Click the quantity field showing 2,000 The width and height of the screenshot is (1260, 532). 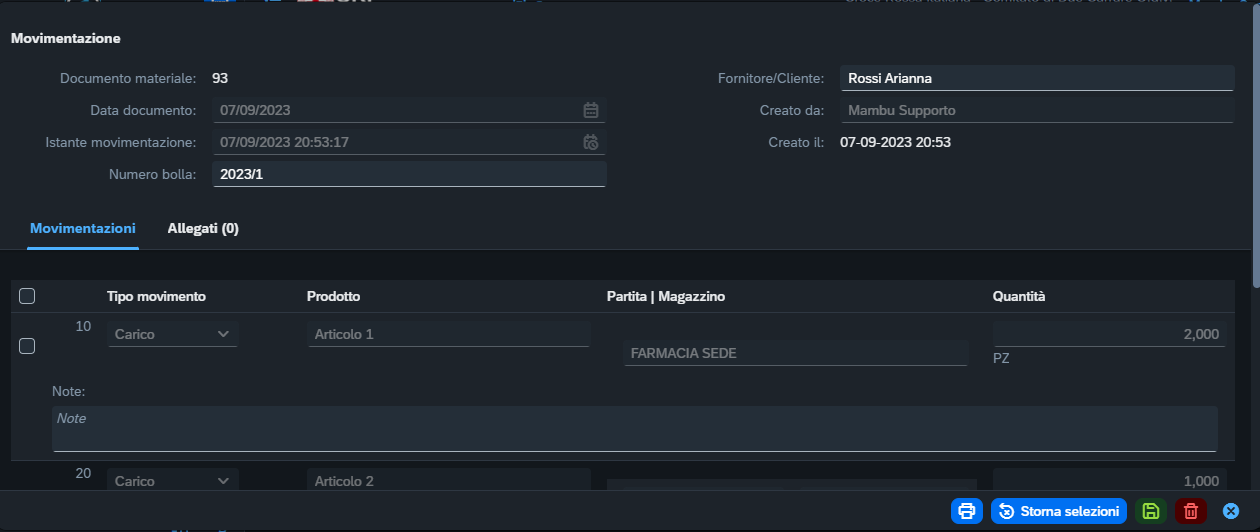[1109, 334]
